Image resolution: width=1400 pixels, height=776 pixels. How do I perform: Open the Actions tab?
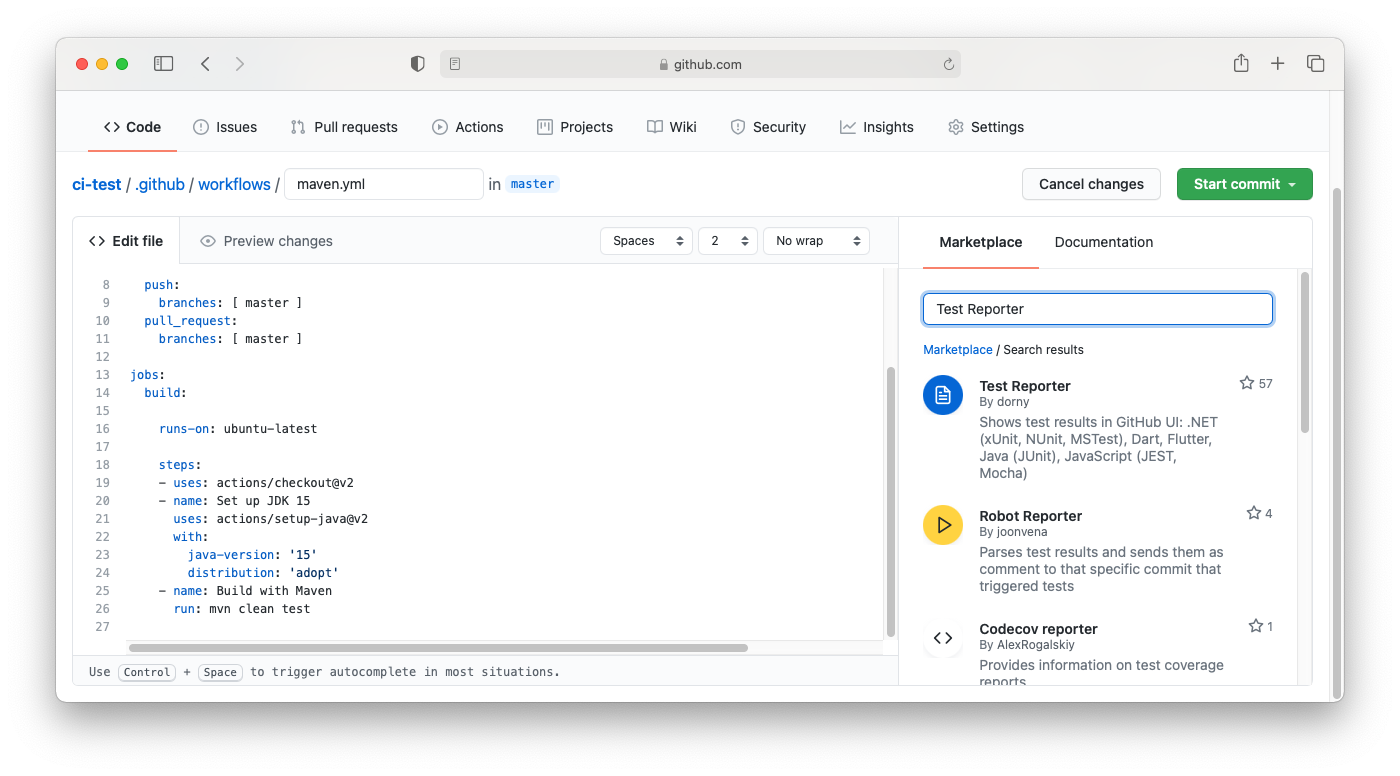(468, 127)
